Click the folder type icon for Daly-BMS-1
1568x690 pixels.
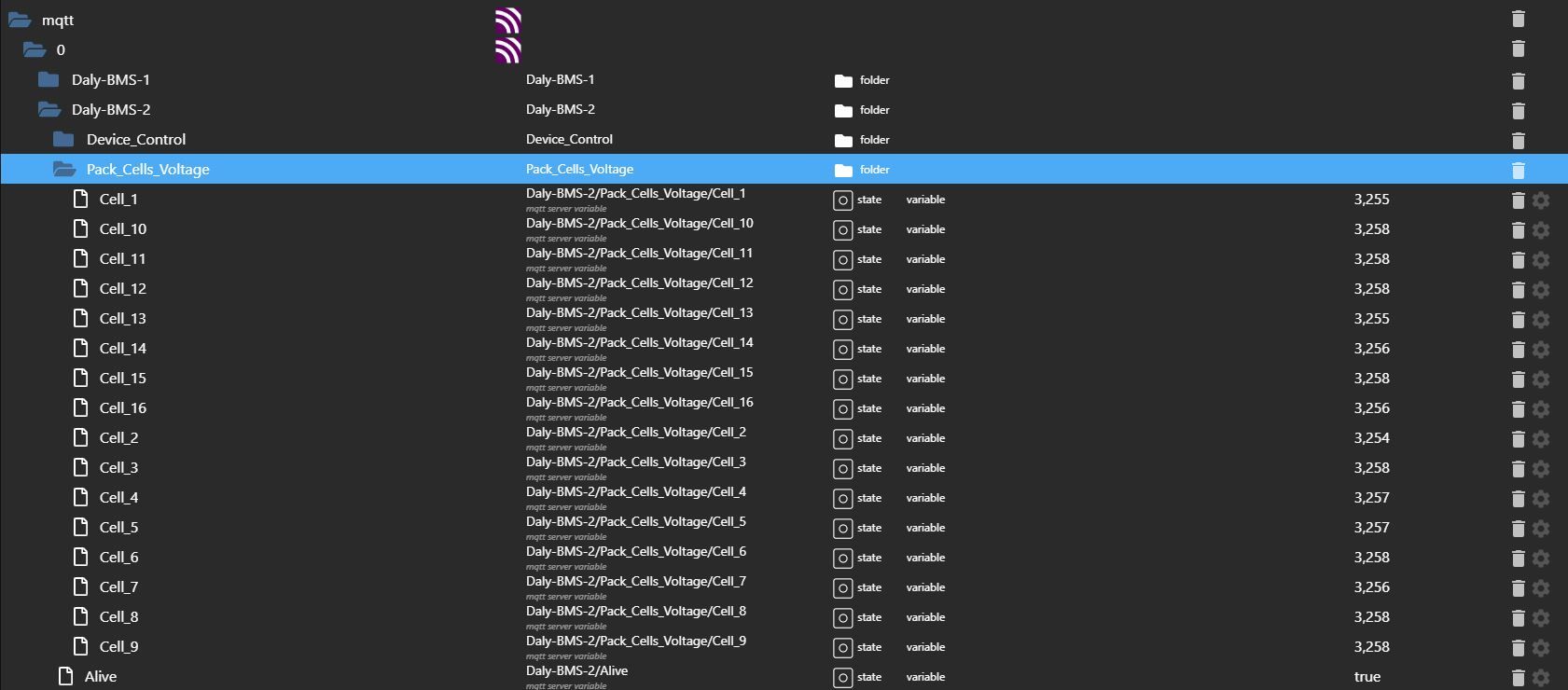point(843,81)
